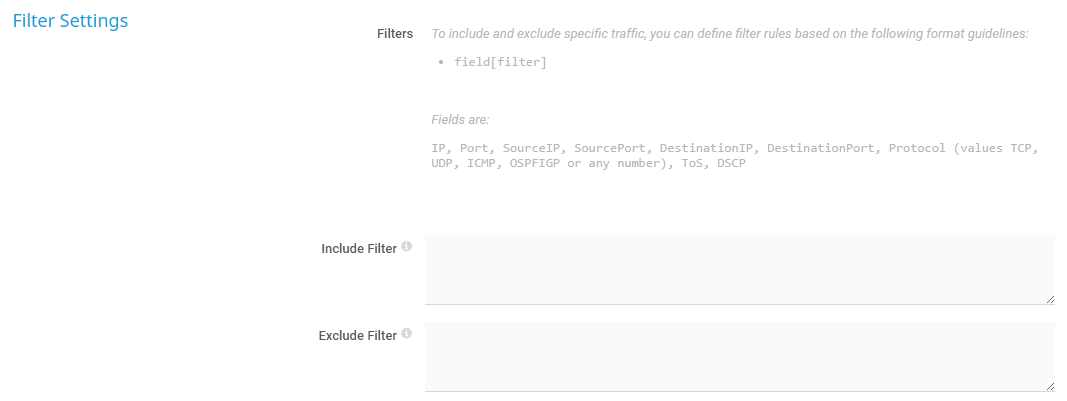Click the 'Fields are:' caption

pos(460,120)
